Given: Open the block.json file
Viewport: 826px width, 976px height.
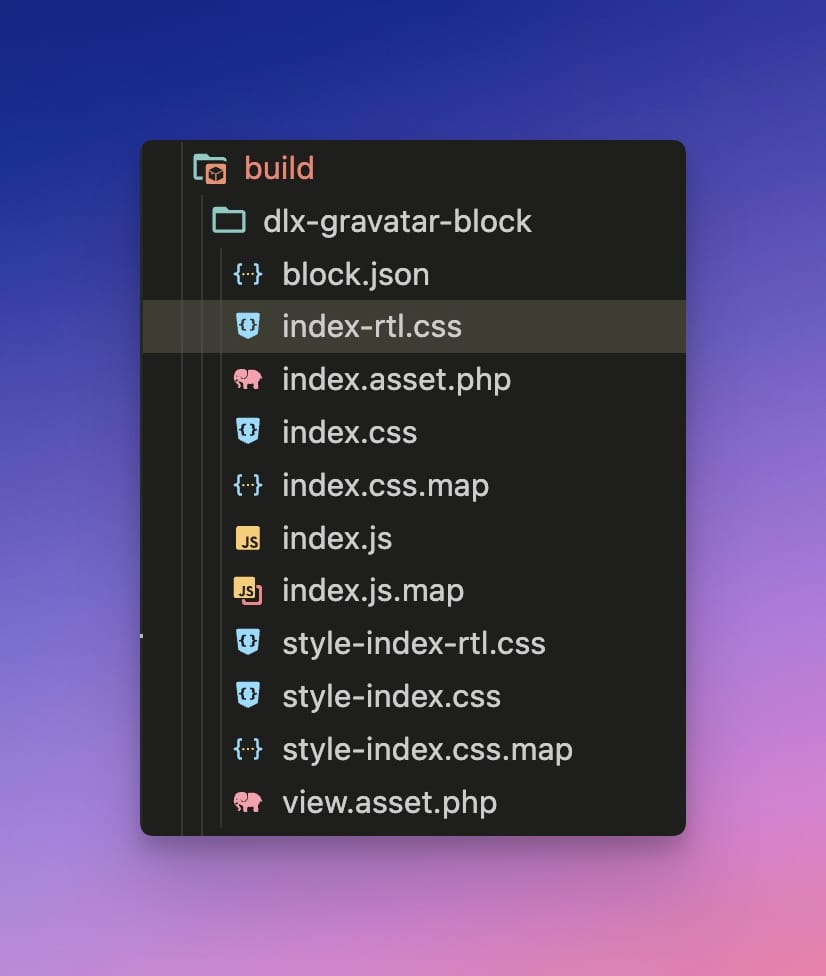Looking at the screenshot, I should click(x=355, y=274).
